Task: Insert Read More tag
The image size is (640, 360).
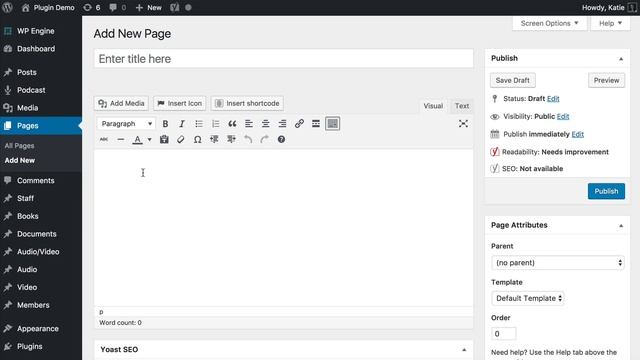Action: click(x=316, y=124)
